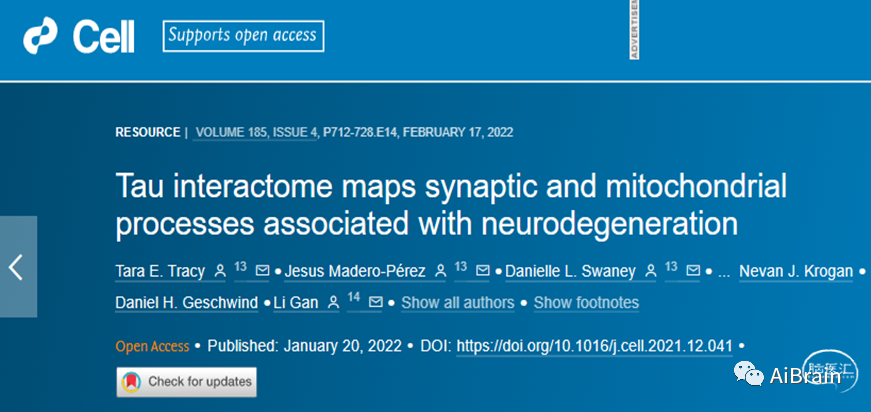Click email icon after Danielle L. Swaney
Viewport: 871px width, 412px height.
[x=694, y=271]
